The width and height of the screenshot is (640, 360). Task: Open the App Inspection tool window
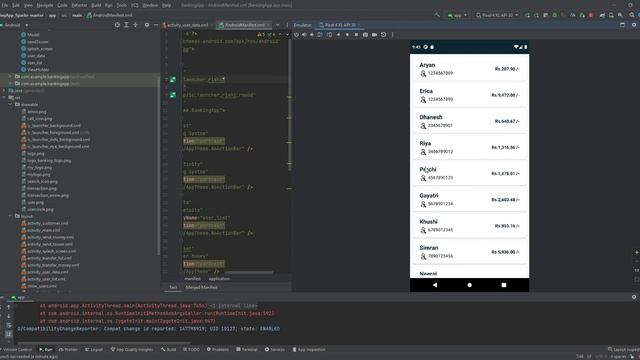click(309, 349)
